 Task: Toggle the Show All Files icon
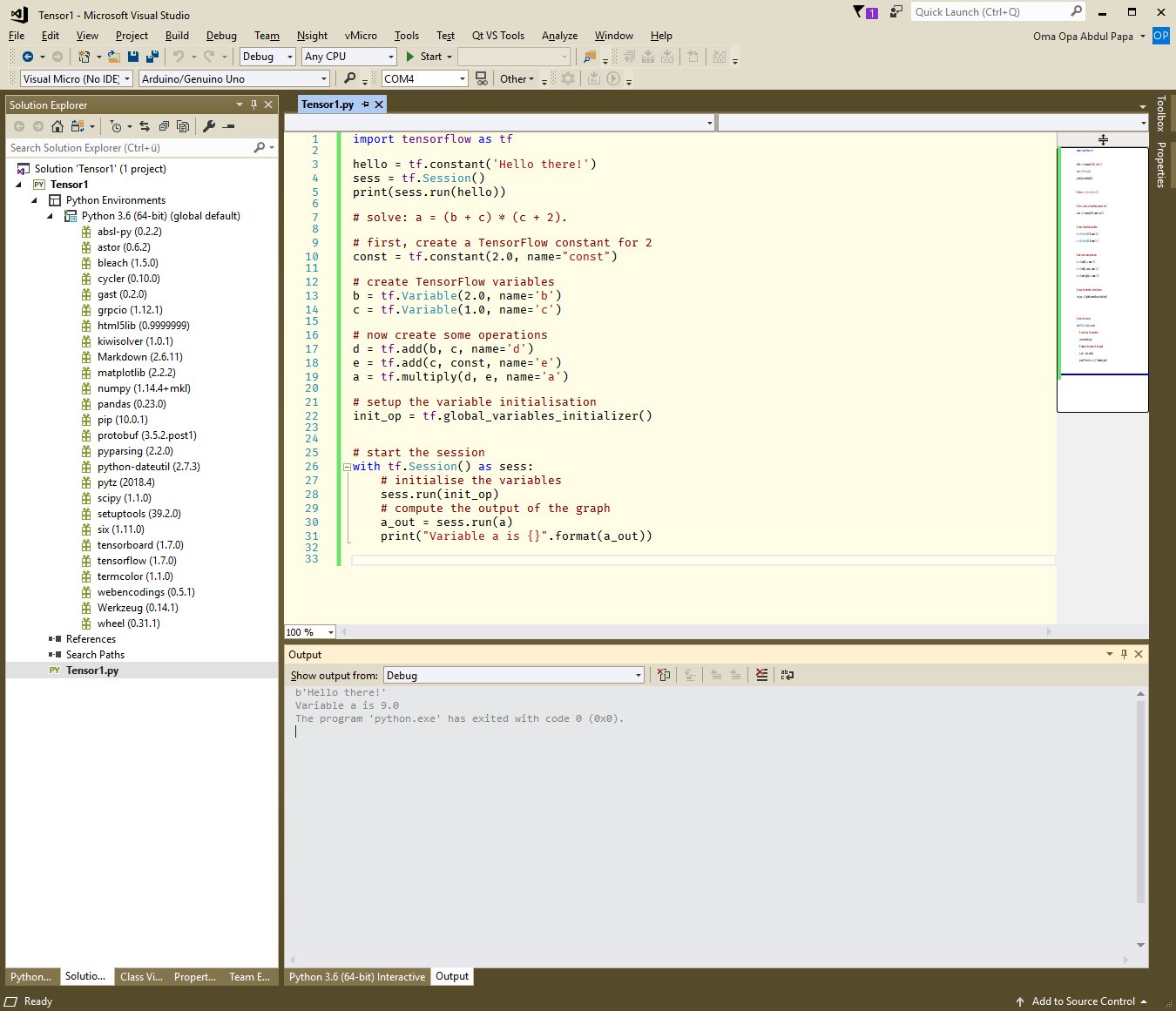(183, 126)
